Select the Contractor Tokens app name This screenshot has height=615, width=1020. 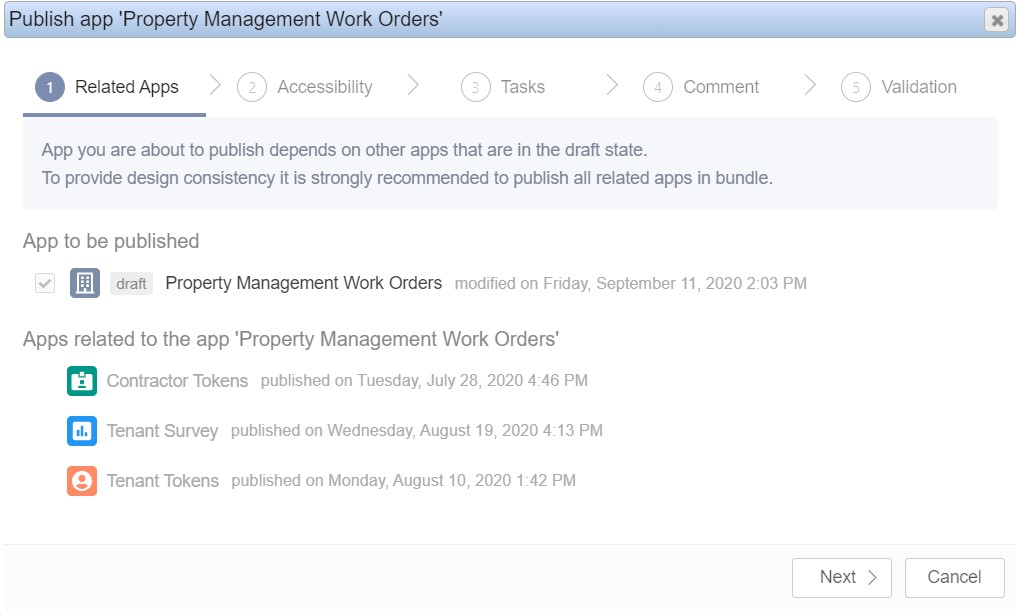(177, 381)
